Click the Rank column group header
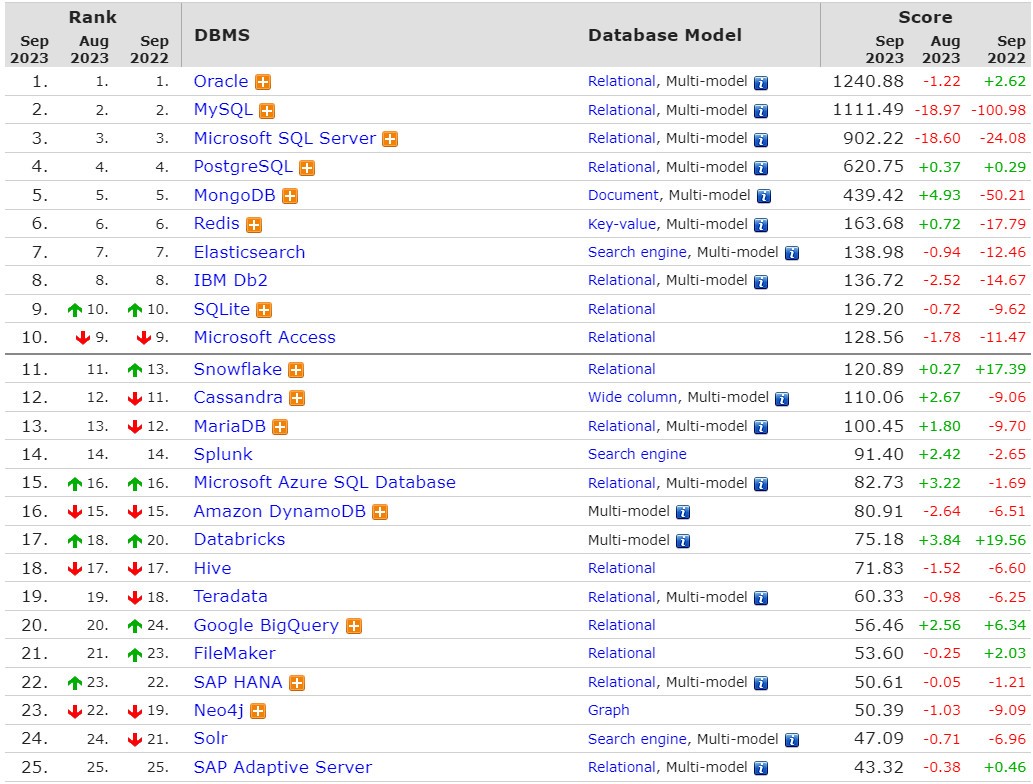1033x784 pixels. point(92,17)
